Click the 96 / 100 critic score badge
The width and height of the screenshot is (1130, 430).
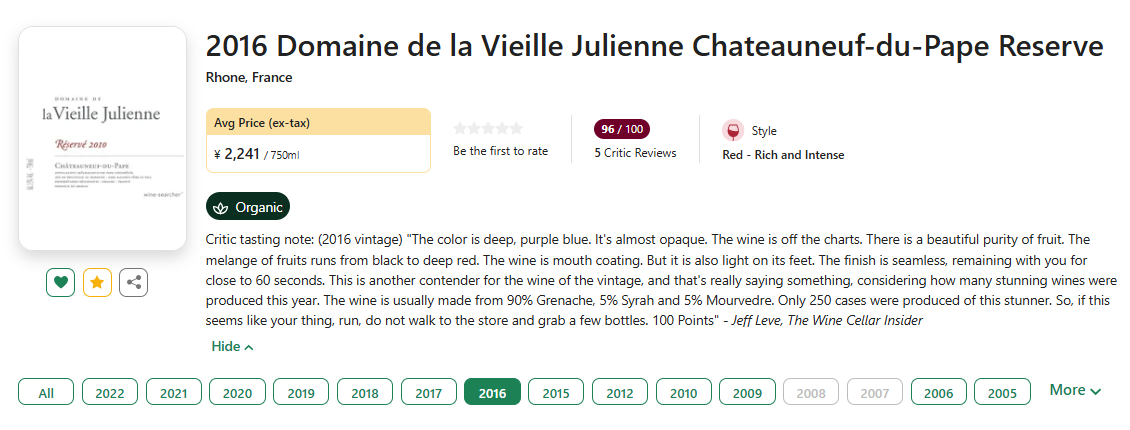tap(622, 129)
